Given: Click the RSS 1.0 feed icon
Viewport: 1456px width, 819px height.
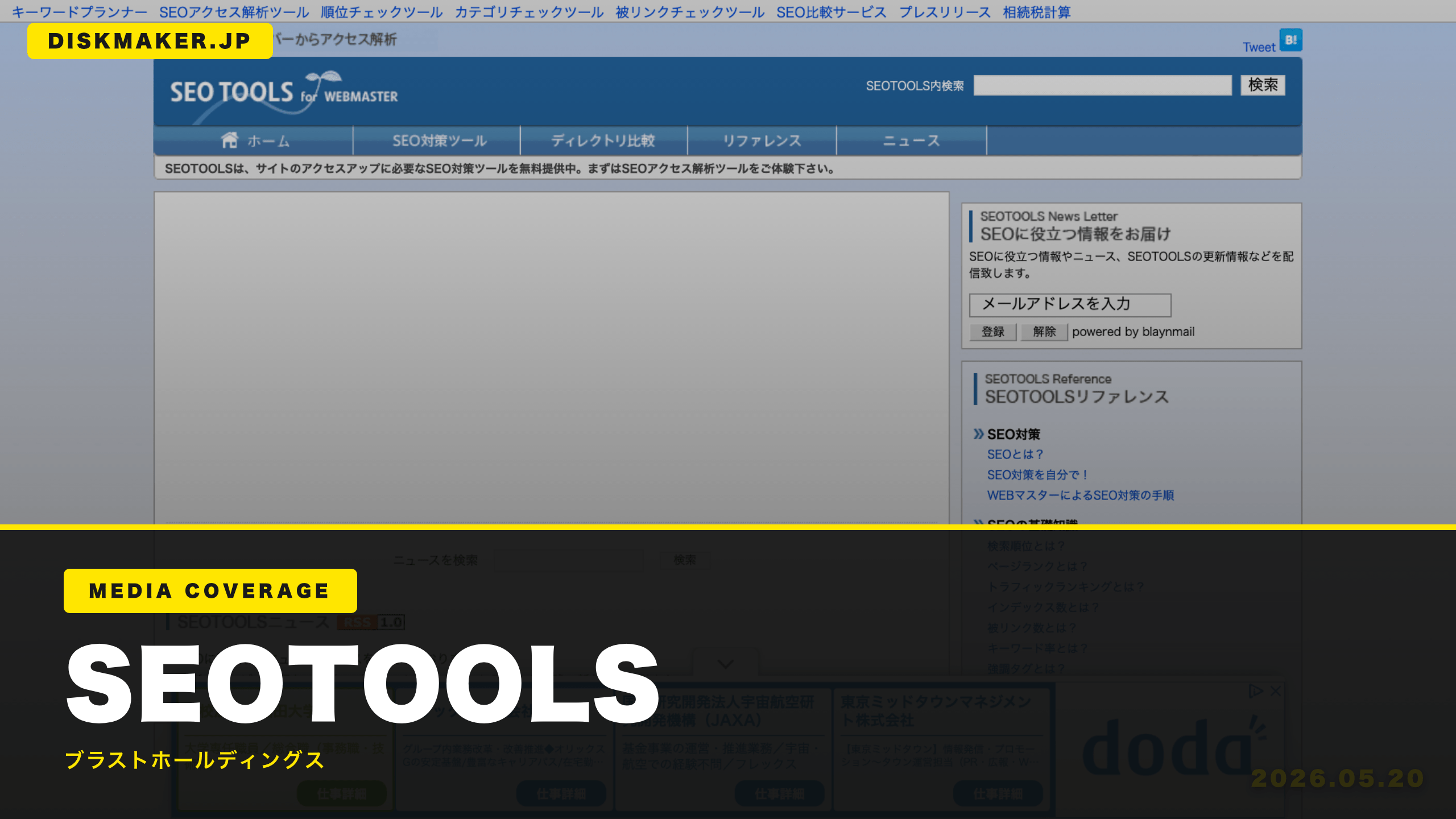Looking at the screenshot, I should (x=371, y=622).
